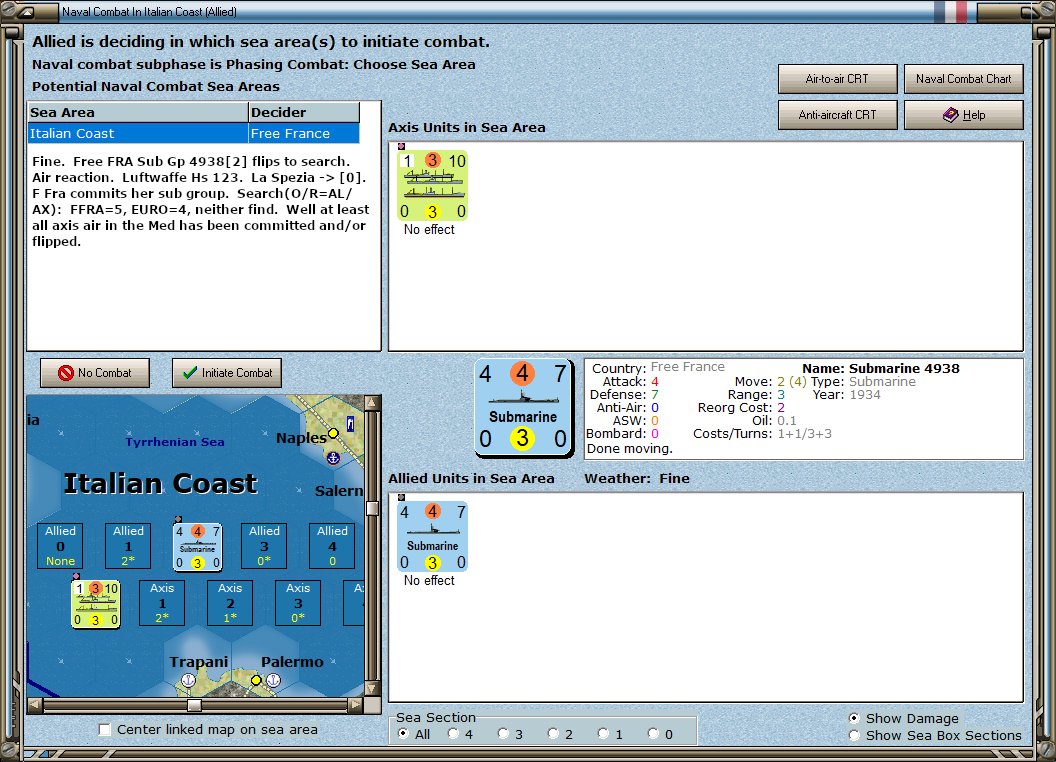Select the Submarine counter in the Allied Units panel

coord(432,536)
